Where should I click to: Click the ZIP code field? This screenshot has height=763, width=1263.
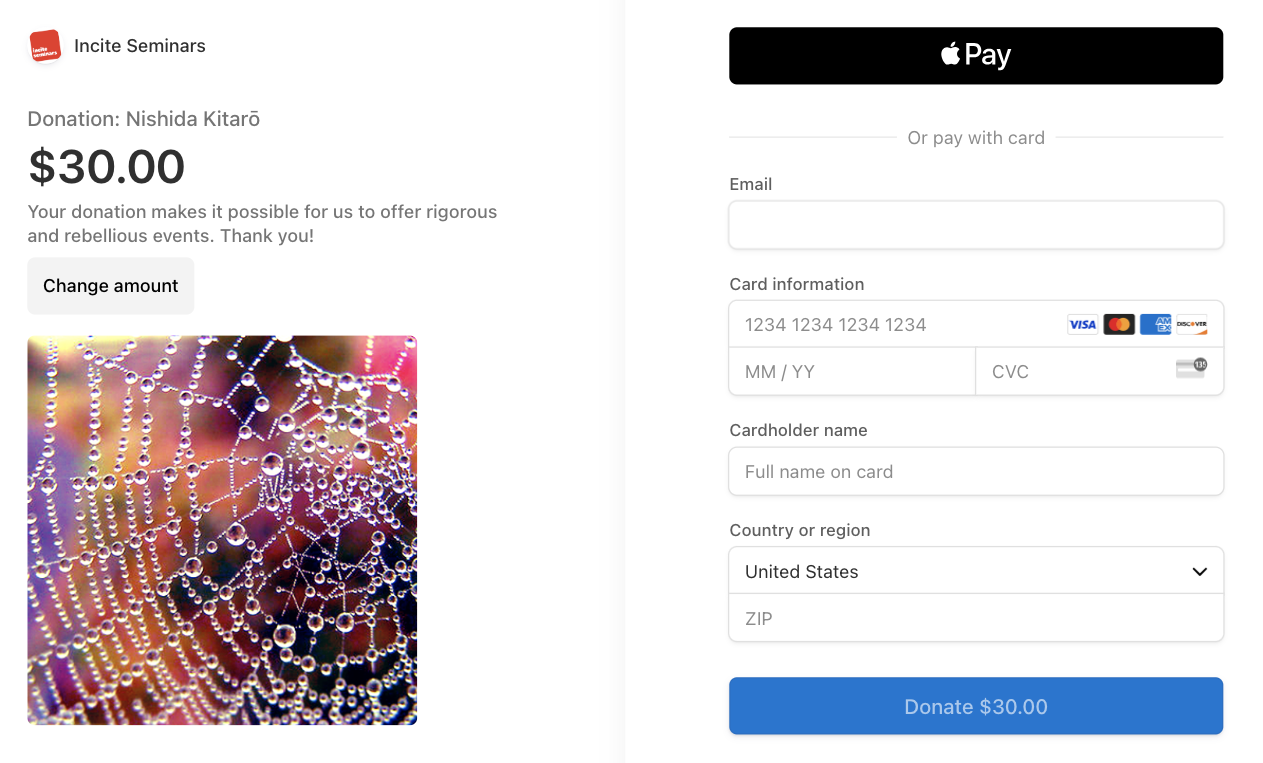pos(976,618)
